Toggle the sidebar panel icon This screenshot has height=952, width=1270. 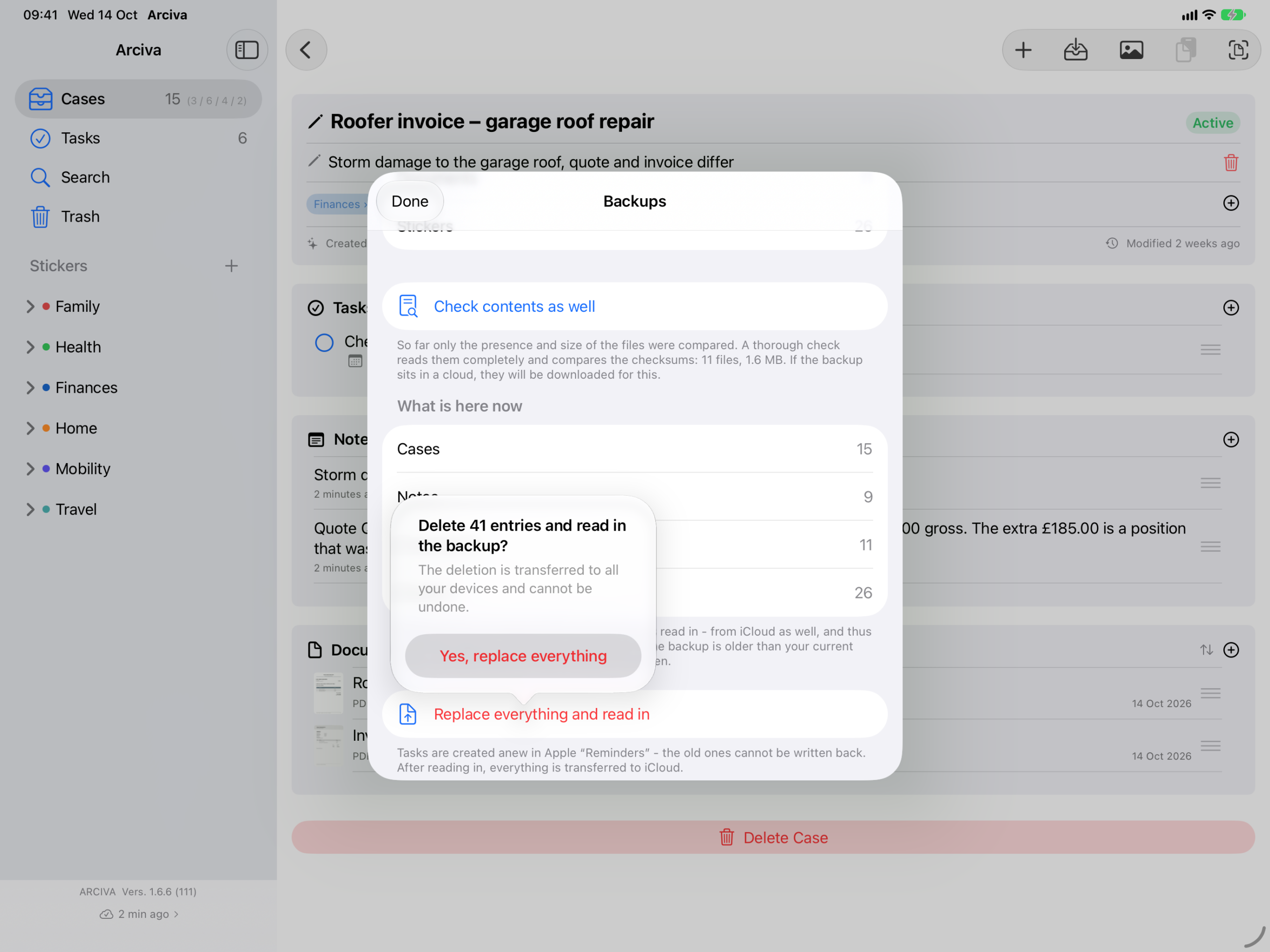[x=247, y=50]
